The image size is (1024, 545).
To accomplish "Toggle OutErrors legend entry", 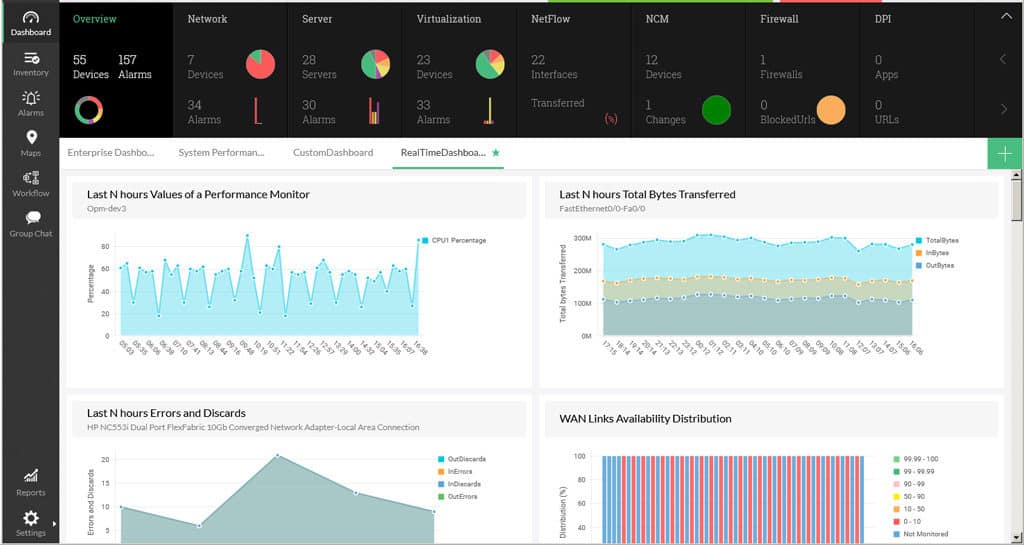I will point(458,497).
